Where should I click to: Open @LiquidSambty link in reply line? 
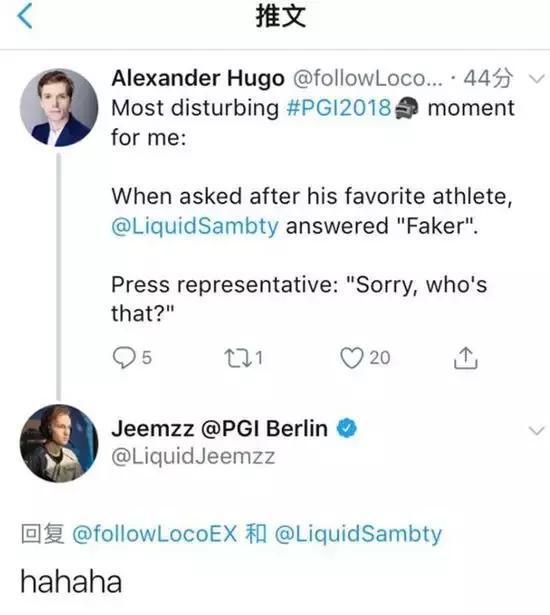point(358,534)
